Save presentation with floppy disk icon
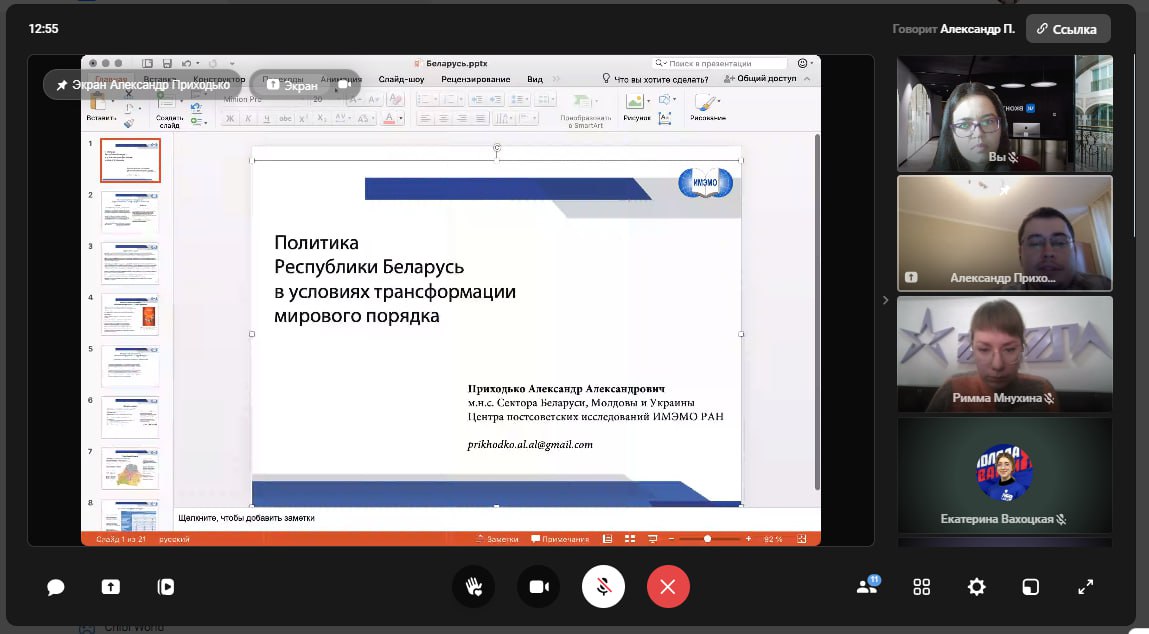Screen dimensions: 1149x634 pyautogui.click(x=167, y=64)
